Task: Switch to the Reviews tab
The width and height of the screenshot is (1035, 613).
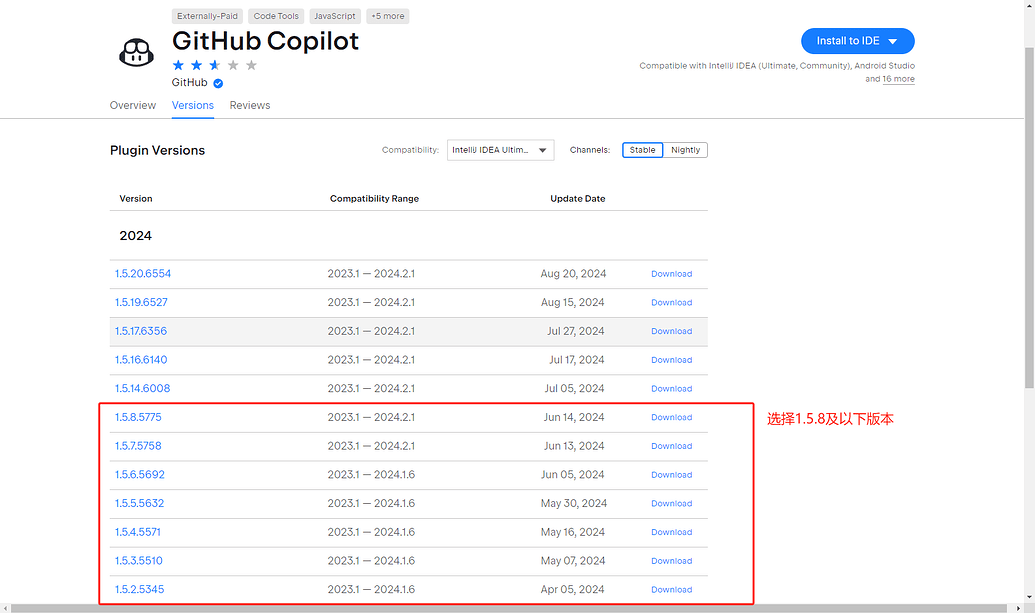Action: [x=250, y=105]
